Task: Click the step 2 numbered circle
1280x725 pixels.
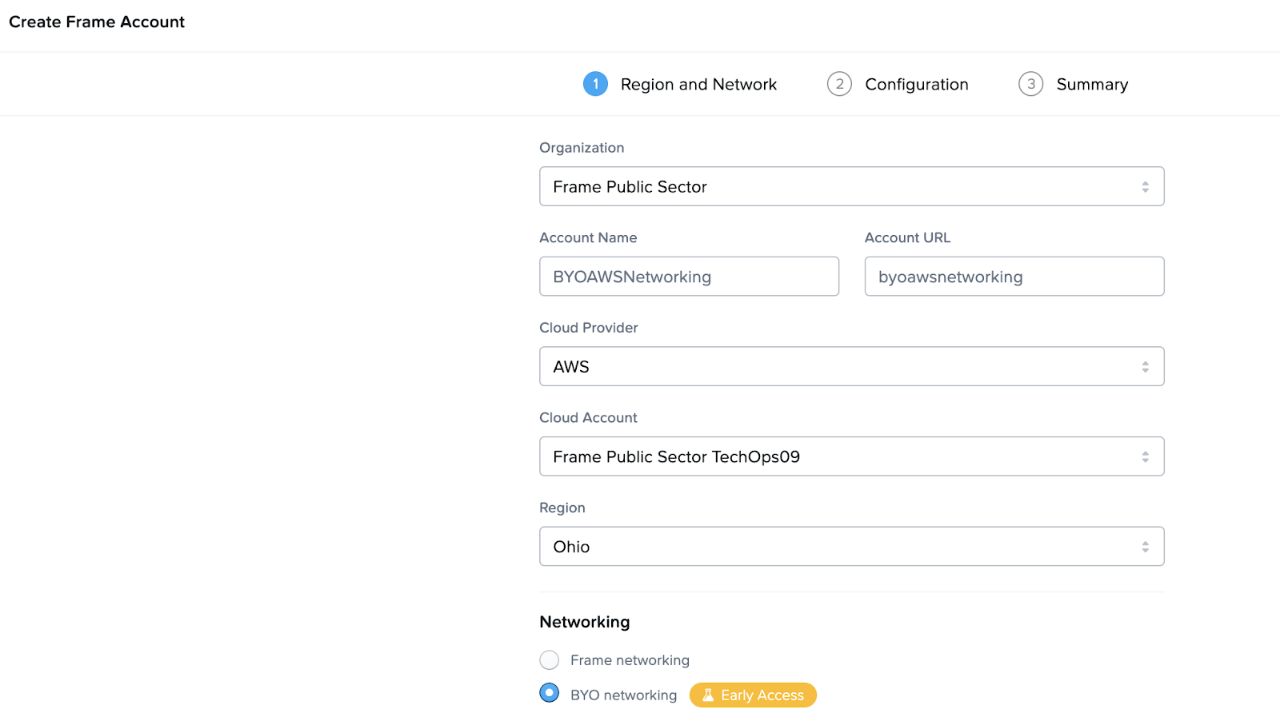Action: [839, 84]
